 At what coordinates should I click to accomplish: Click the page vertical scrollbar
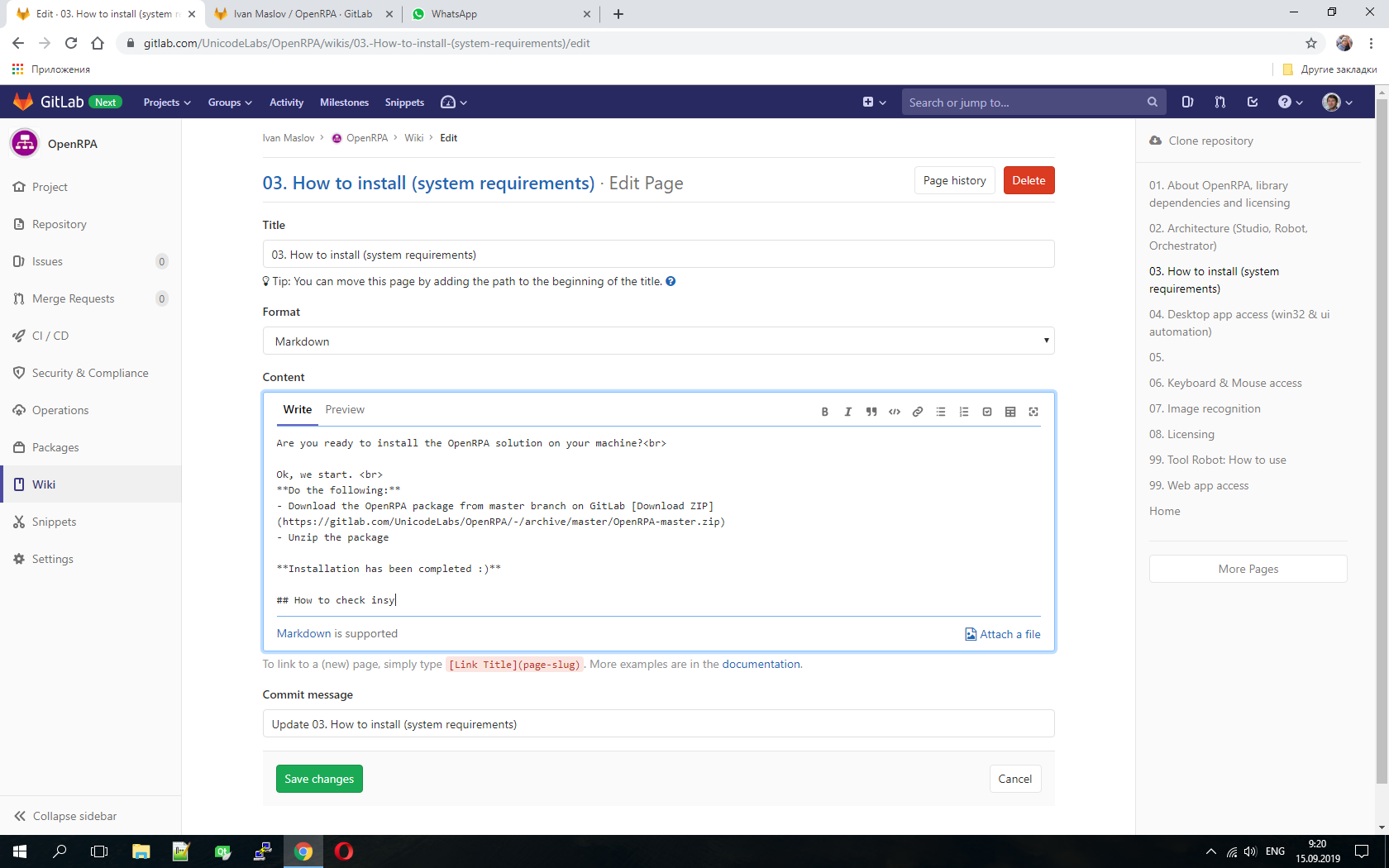(1382, 442)
